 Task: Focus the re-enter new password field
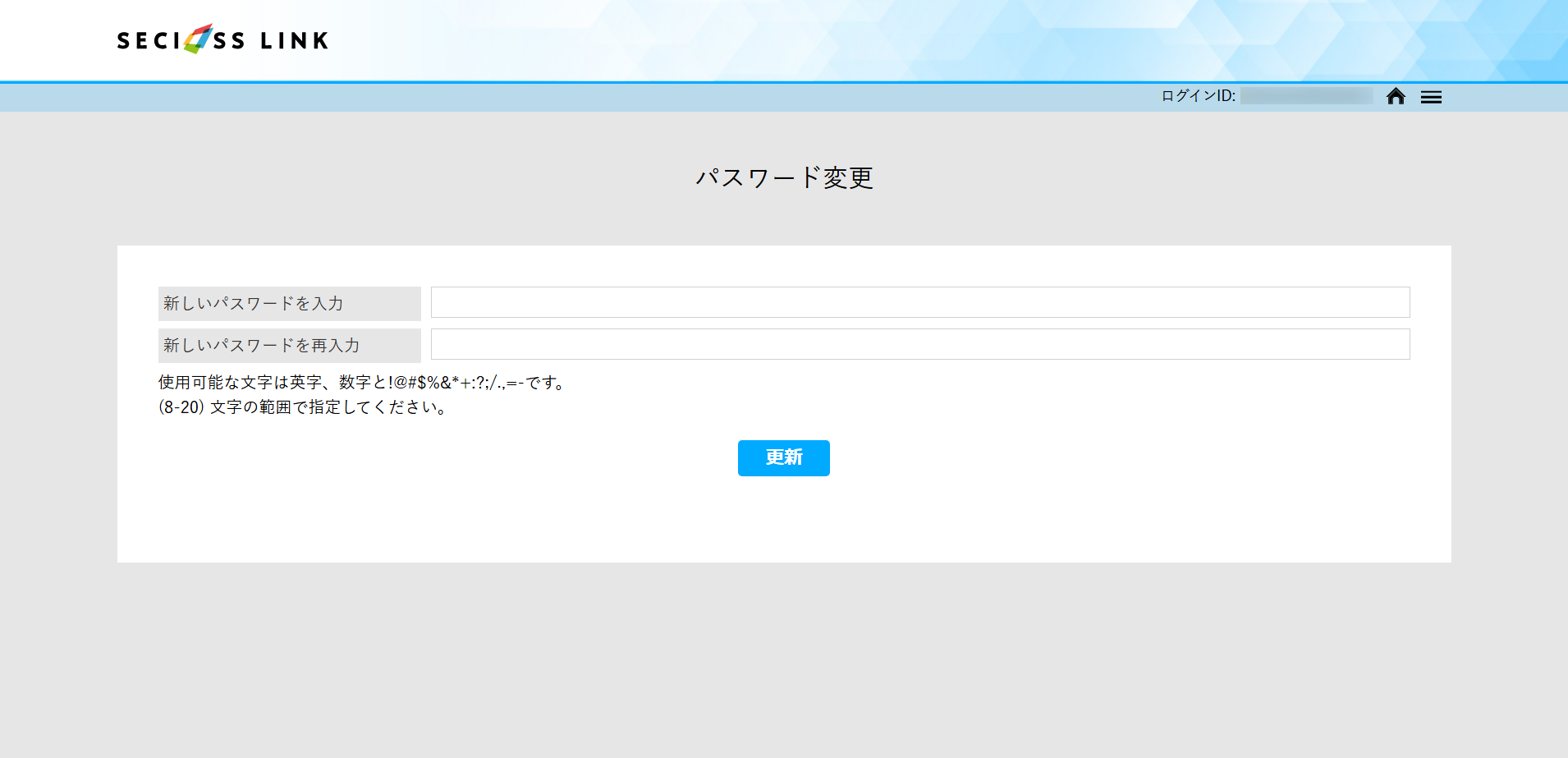coord(920,344)
